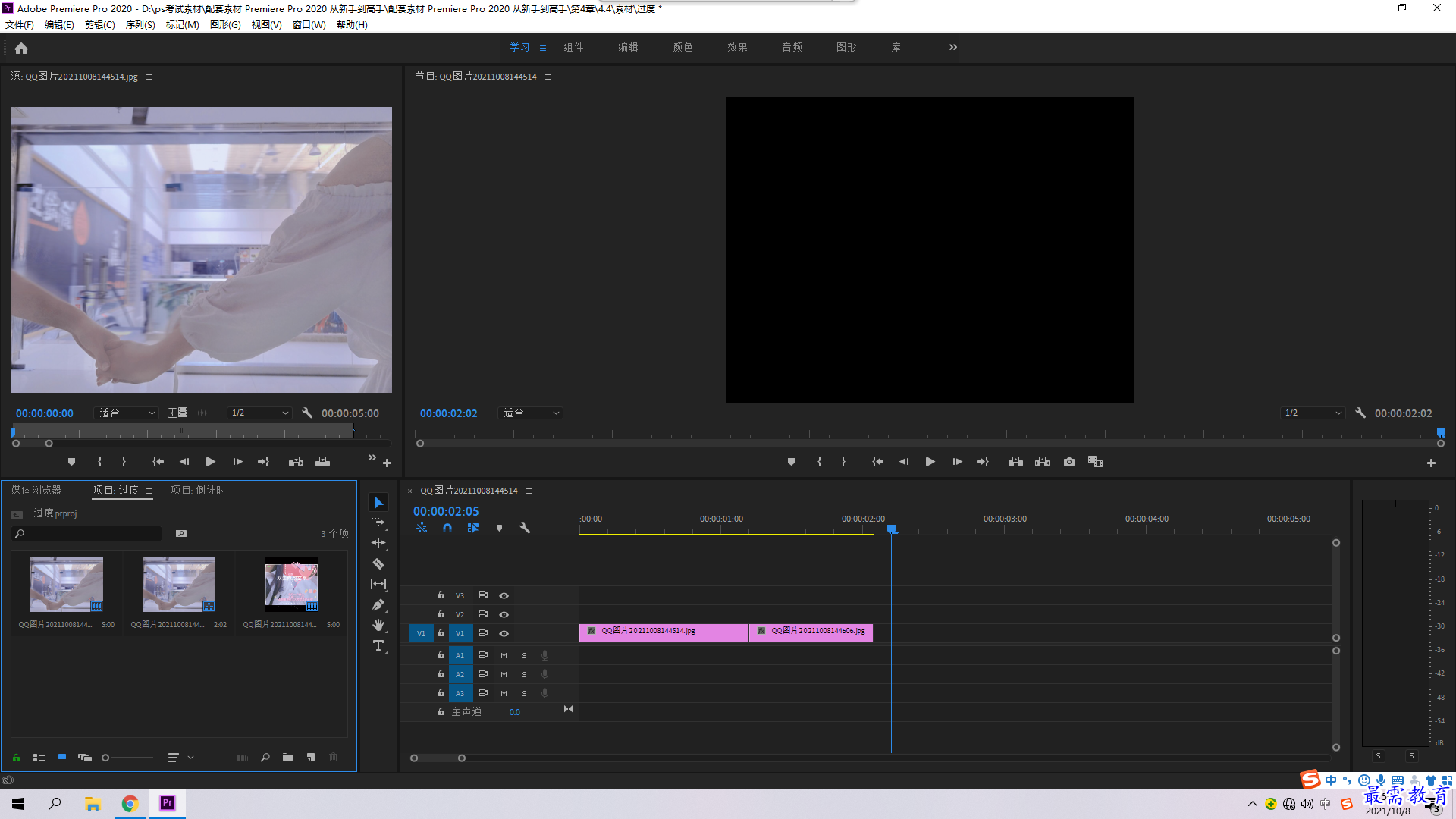Click the Project panel thumbnail size slider

point(127,758)
